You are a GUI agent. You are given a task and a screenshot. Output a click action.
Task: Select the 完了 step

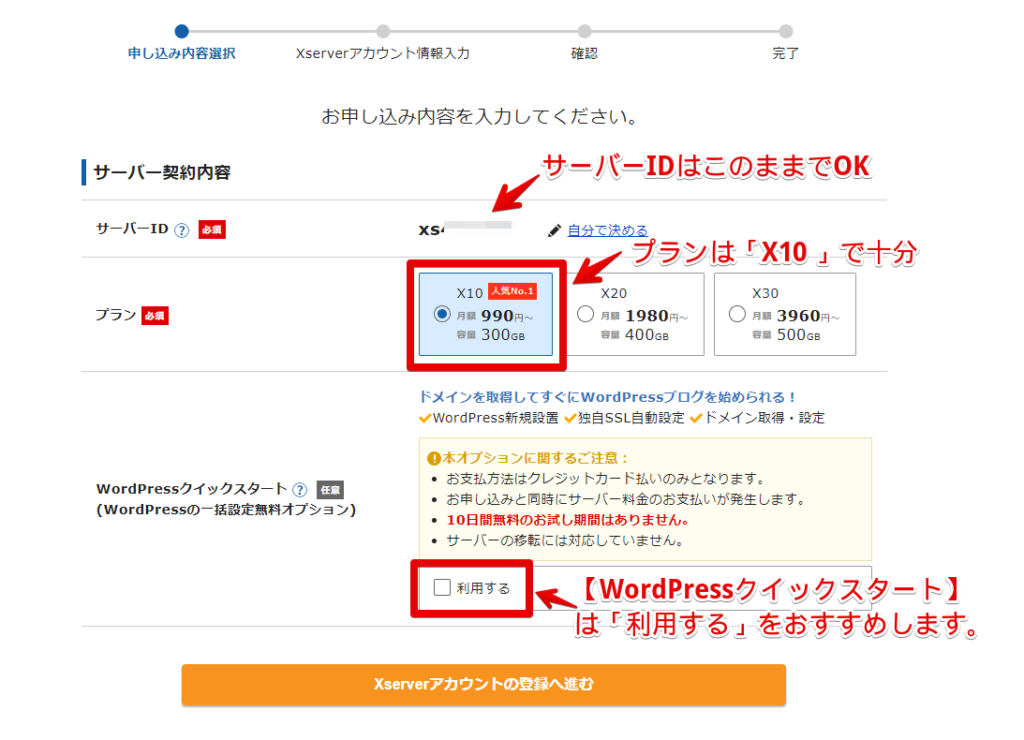coord(786,54)
